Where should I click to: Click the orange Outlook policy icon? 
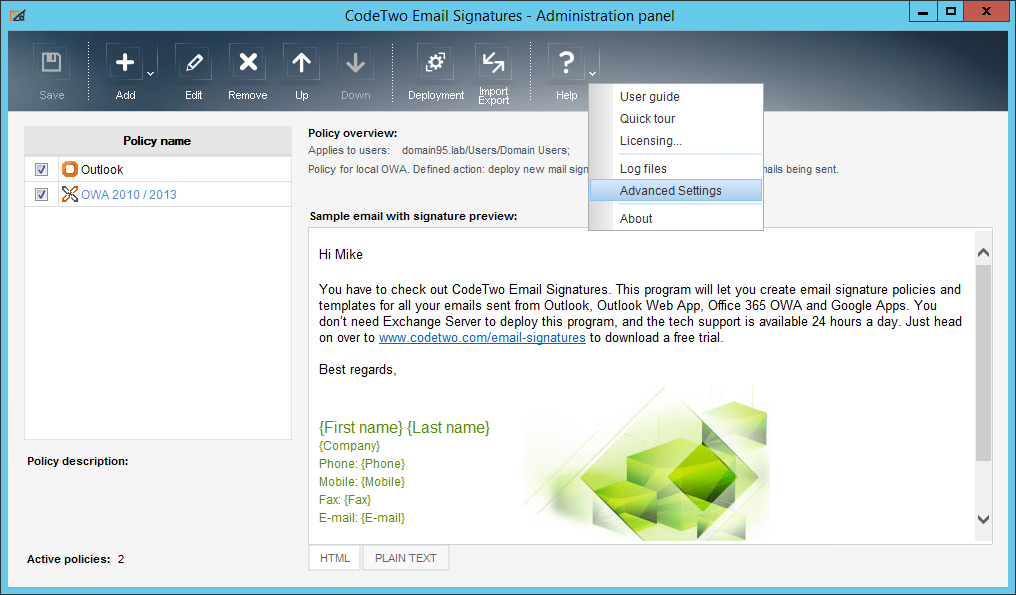[x=70, y=169]
